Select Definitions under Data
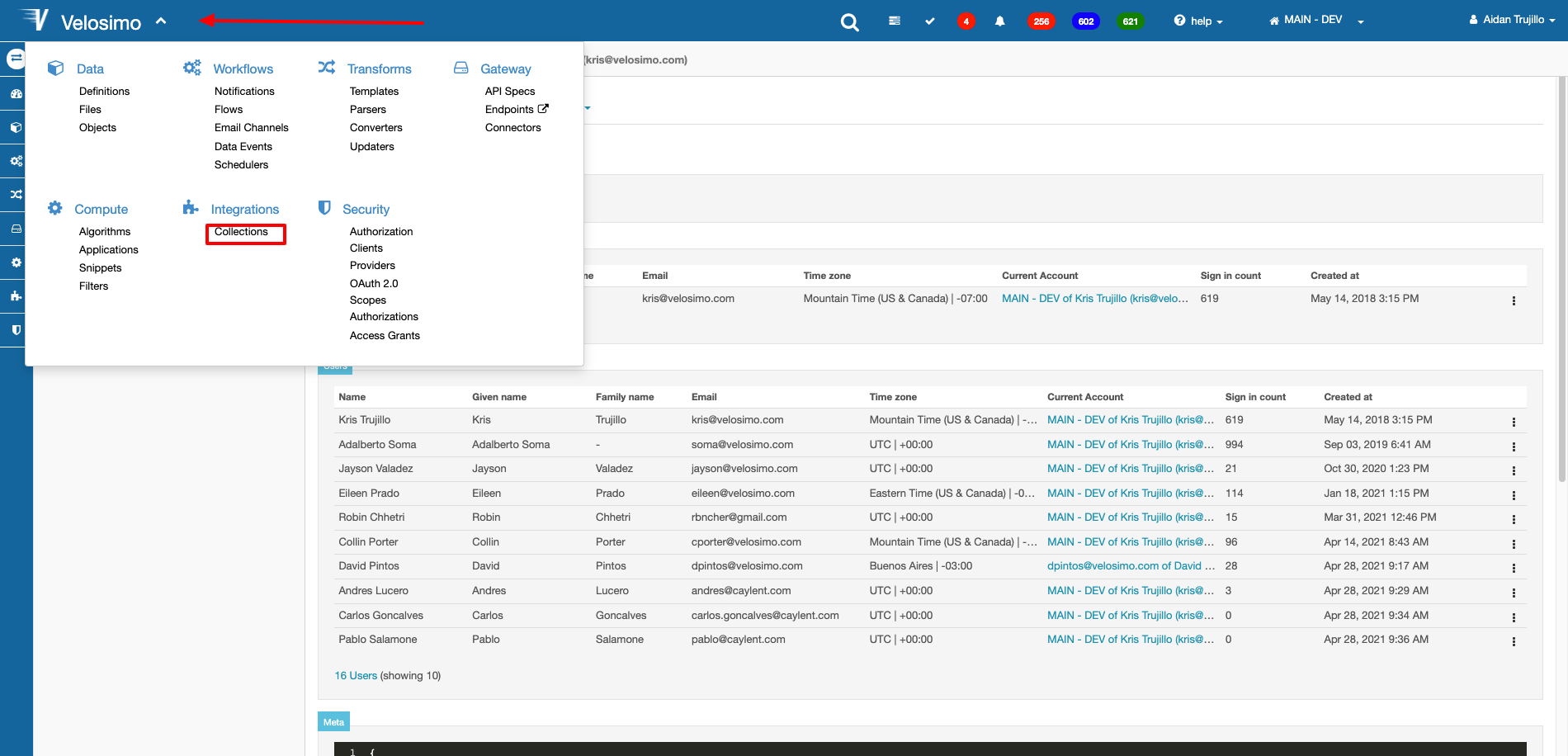Screen dimensions: 1568x756 click(104, 92)
